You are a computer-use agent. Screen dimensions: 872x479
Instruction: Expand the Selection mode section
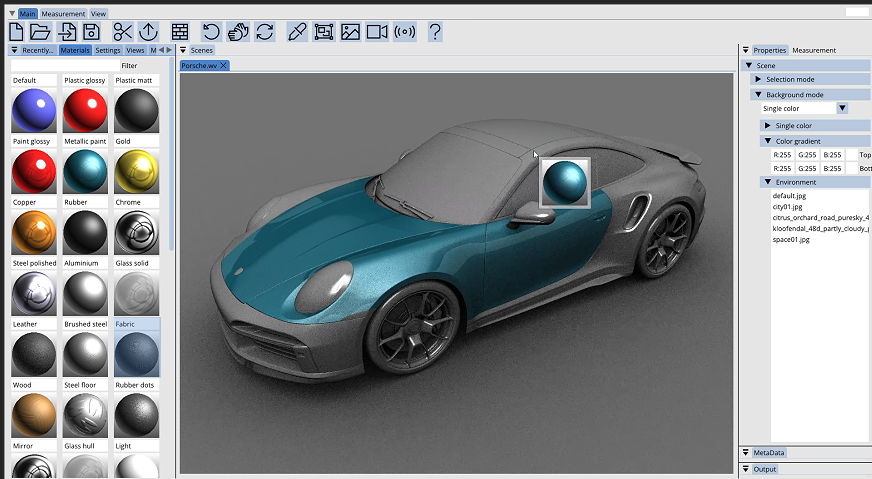click(x=758, y=79)
